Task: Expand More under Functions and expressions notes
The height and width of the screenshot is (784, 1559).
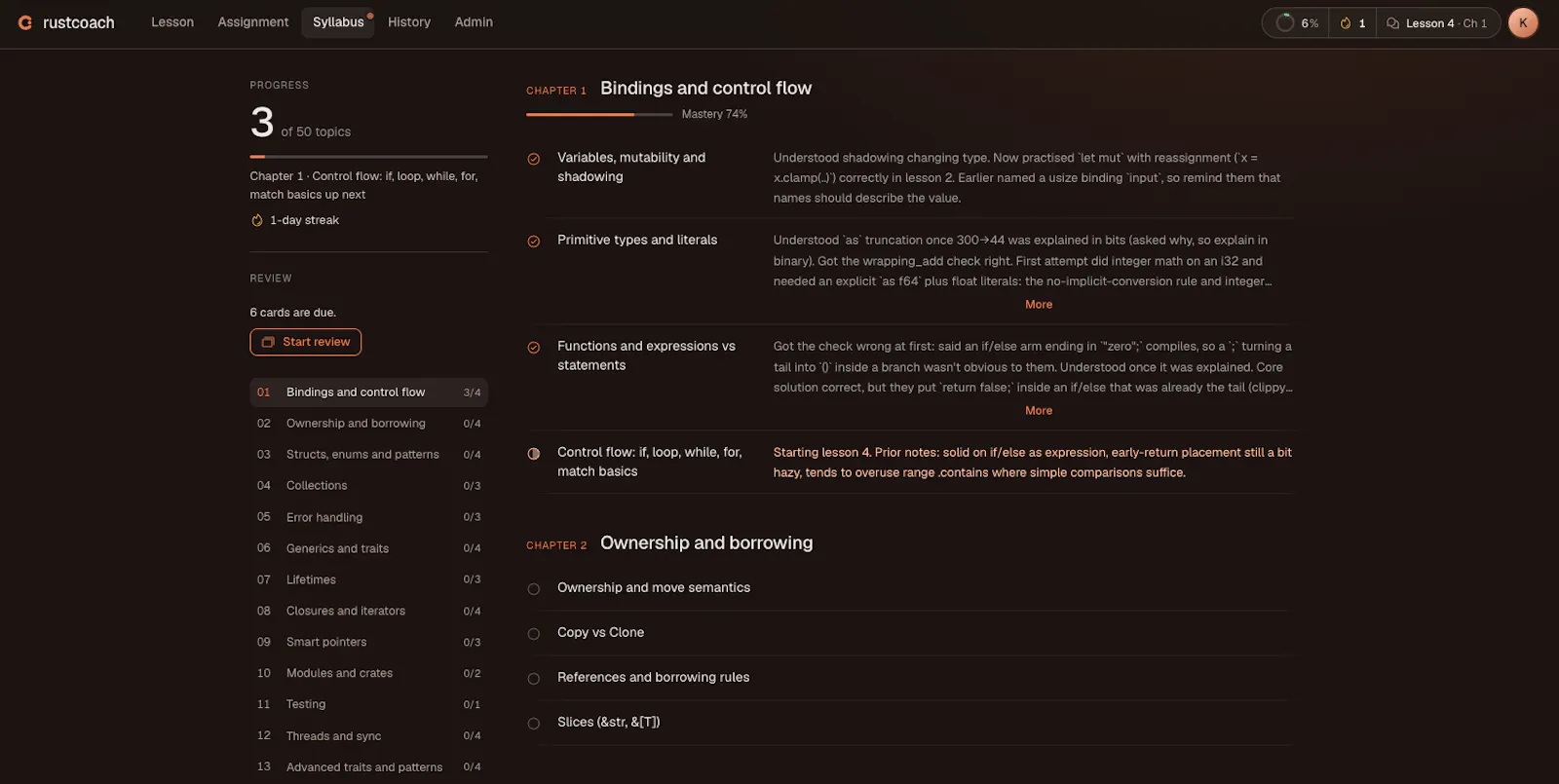Action: pos(1039,411)
